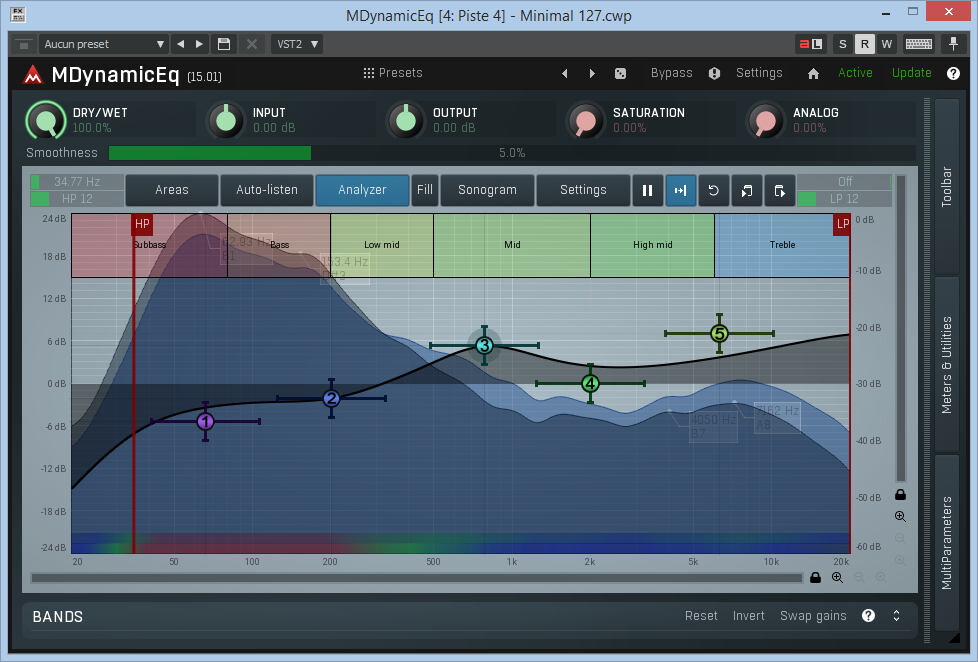Toggle automation Read R button
Viewport: 978px width, 662px height.
click(864, 44)
